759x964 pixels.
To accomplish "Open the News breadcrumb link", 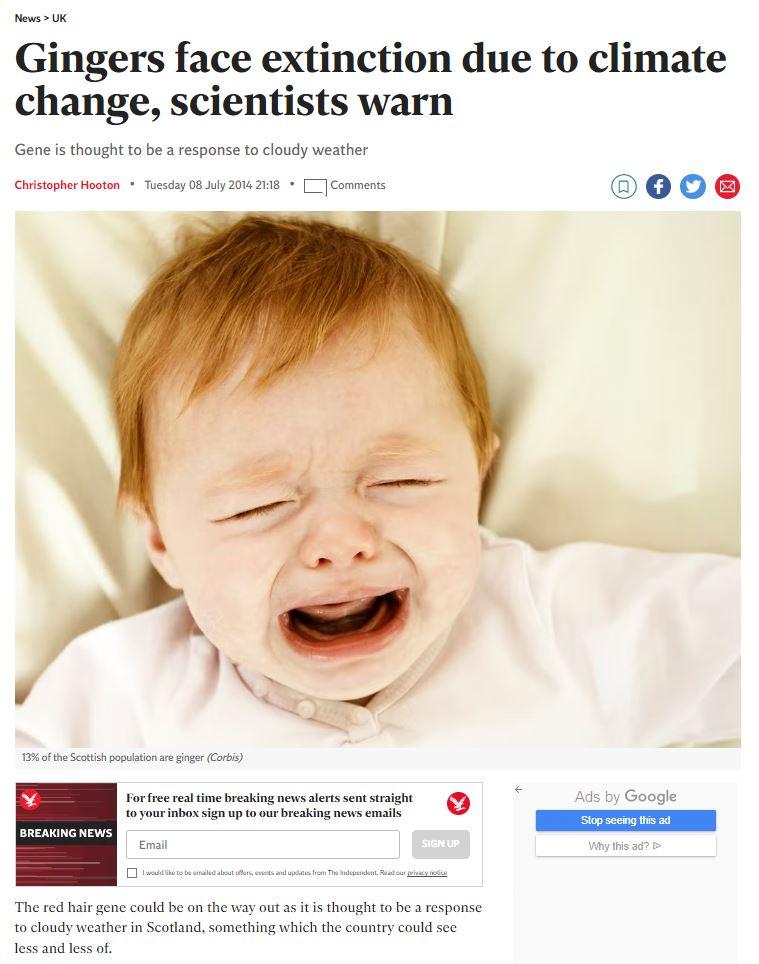I will pos(27,18).
